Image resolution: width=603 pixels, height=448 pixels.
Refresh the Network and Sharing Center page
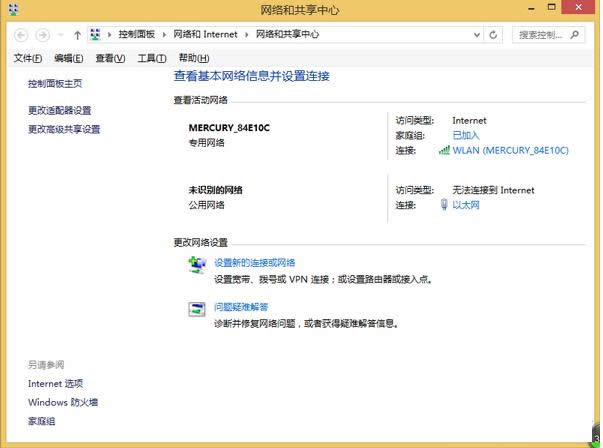pyautogui.click(x=493, y=35)
